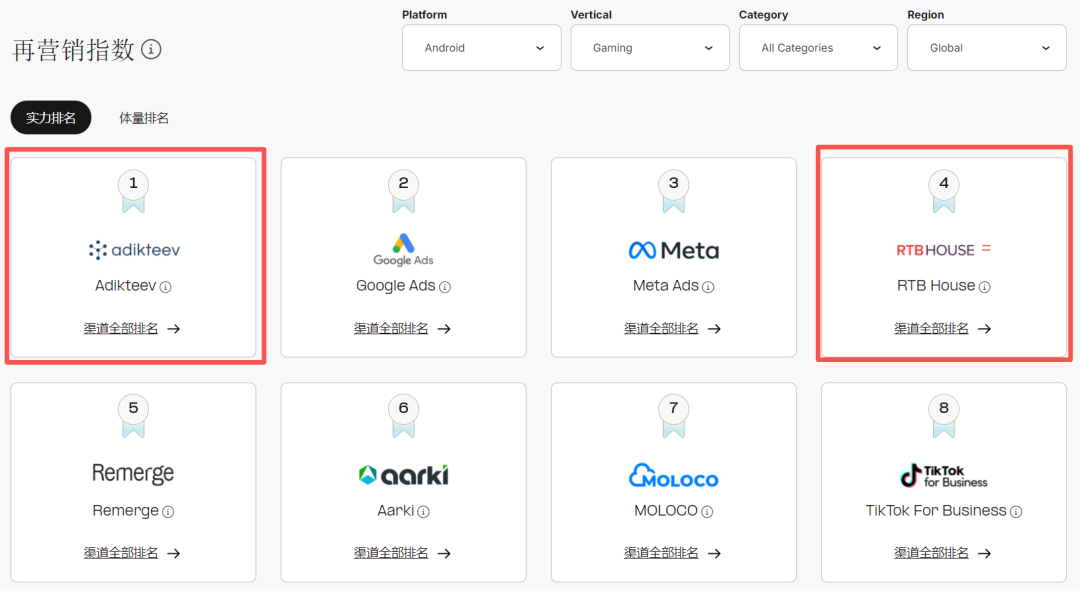Open 渠道全部排名 link in Remerge card
The height and width of the screenshot is (591, 1080).
132,553
